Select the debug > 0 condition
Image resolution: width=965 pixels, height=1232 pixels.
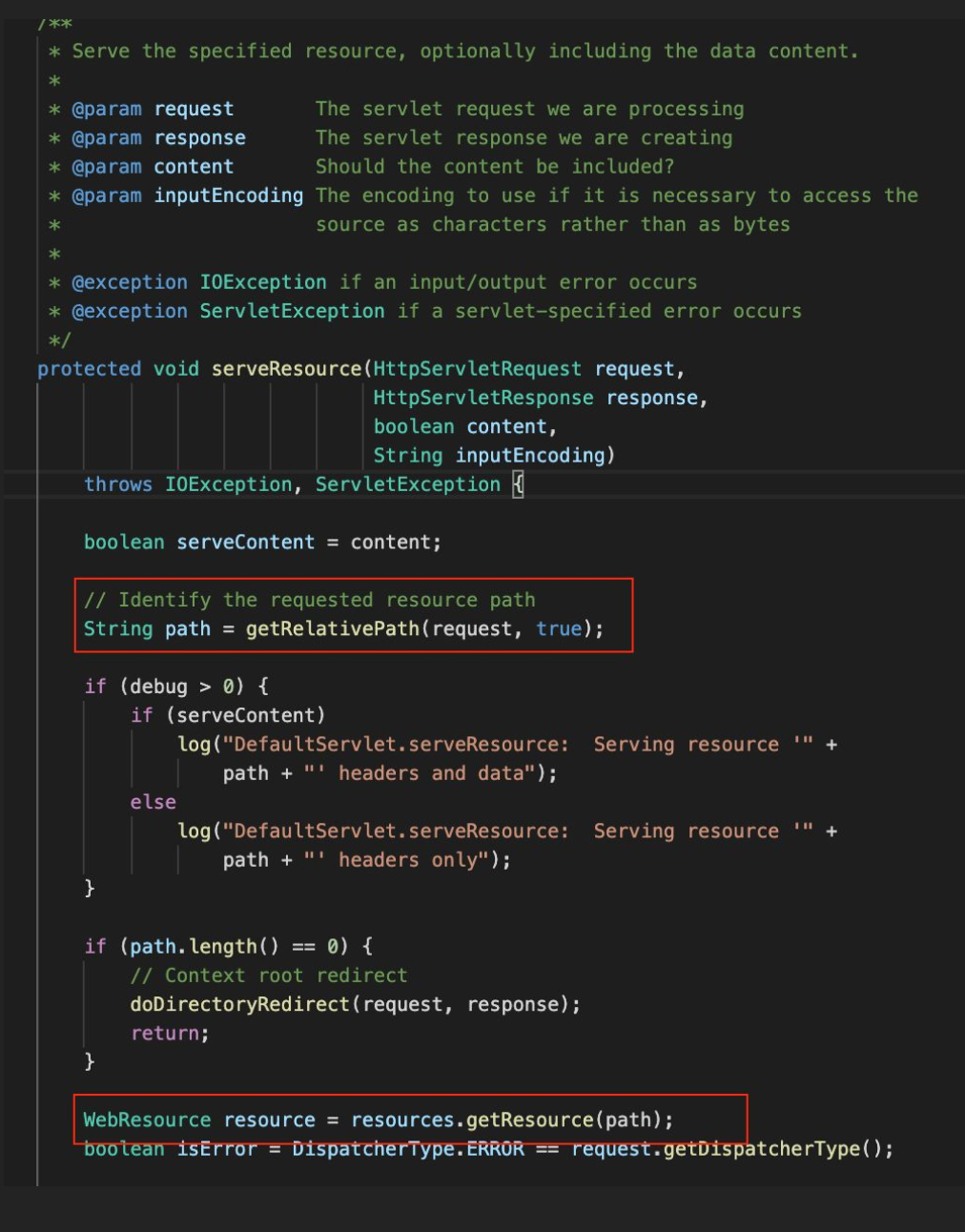[151, 686]
